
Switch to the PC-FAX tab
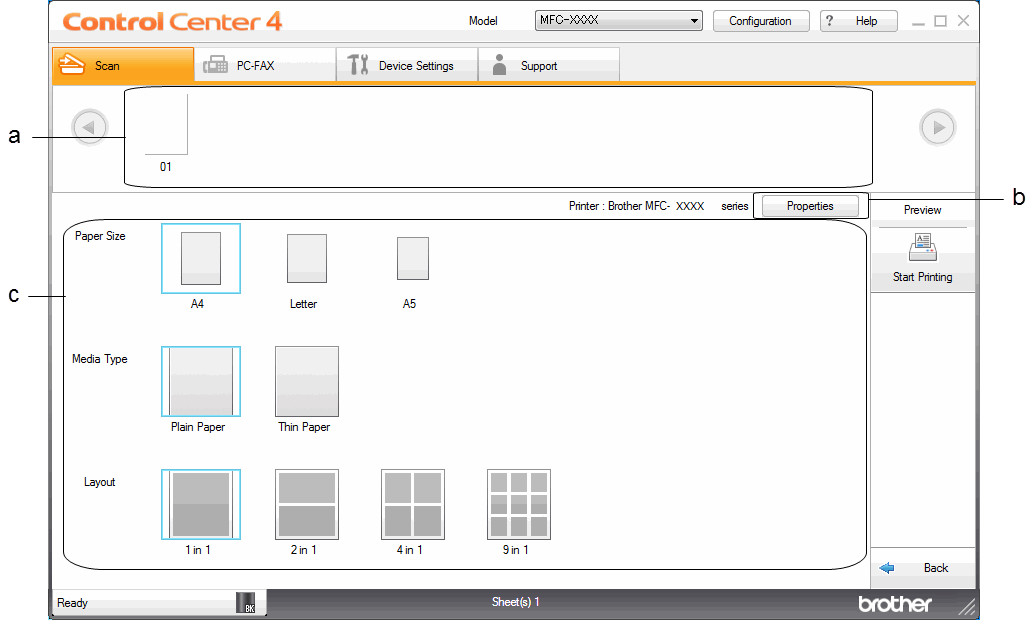(x=265, y=65)
